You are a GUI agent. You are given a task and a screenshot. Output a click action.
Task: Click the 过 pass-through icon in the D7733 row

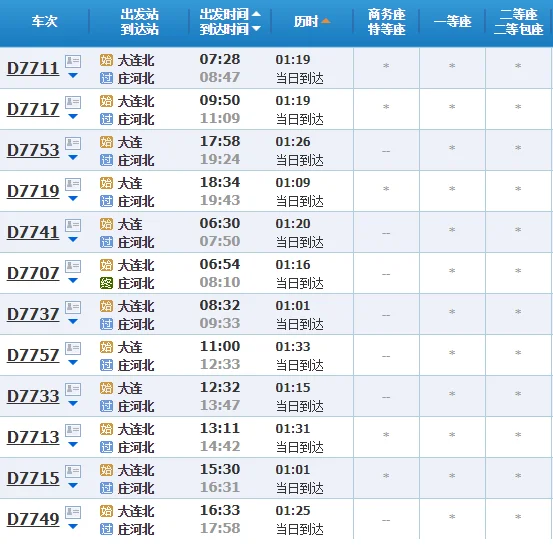coord(106,406)
